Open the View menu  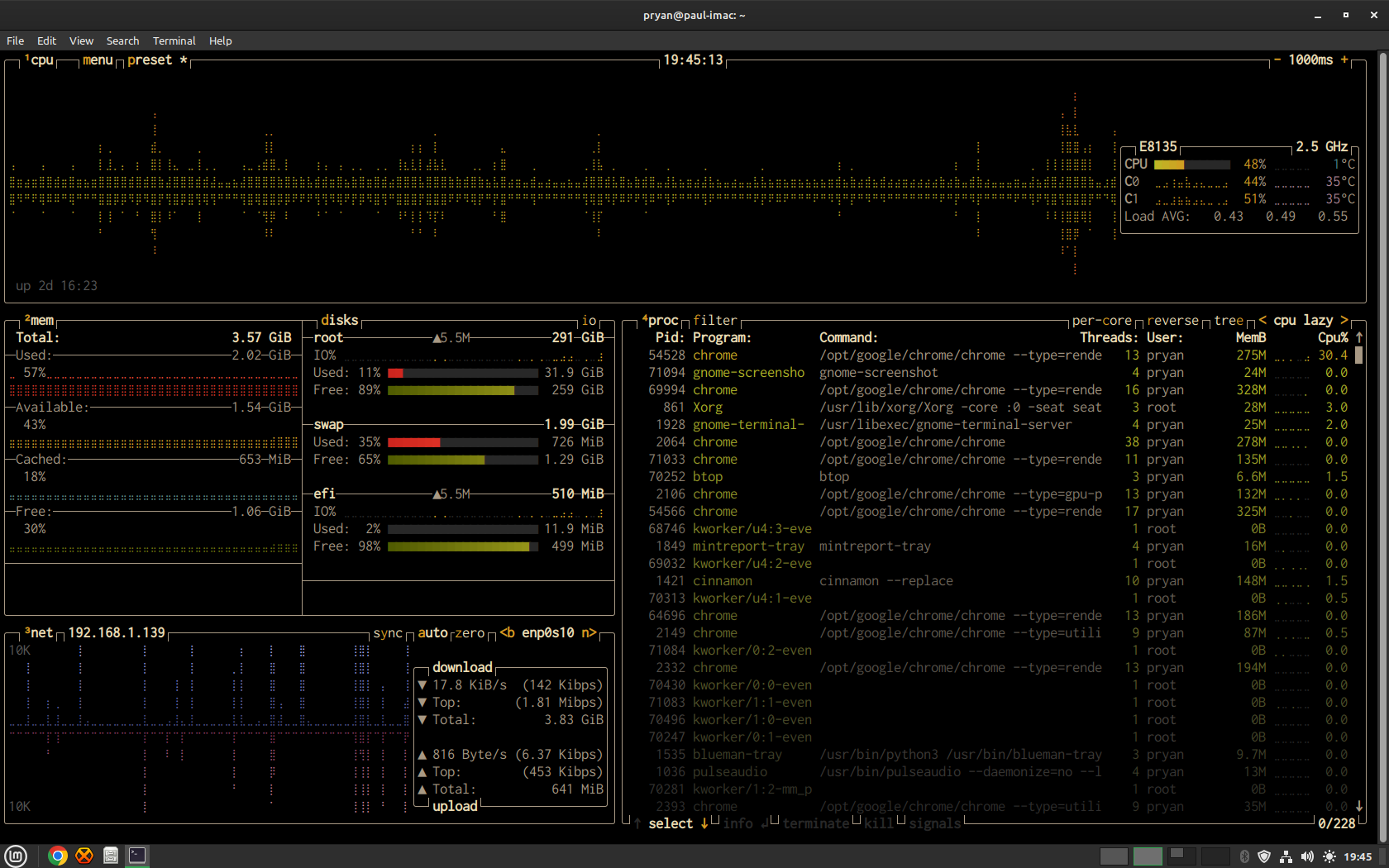[81, 41]
